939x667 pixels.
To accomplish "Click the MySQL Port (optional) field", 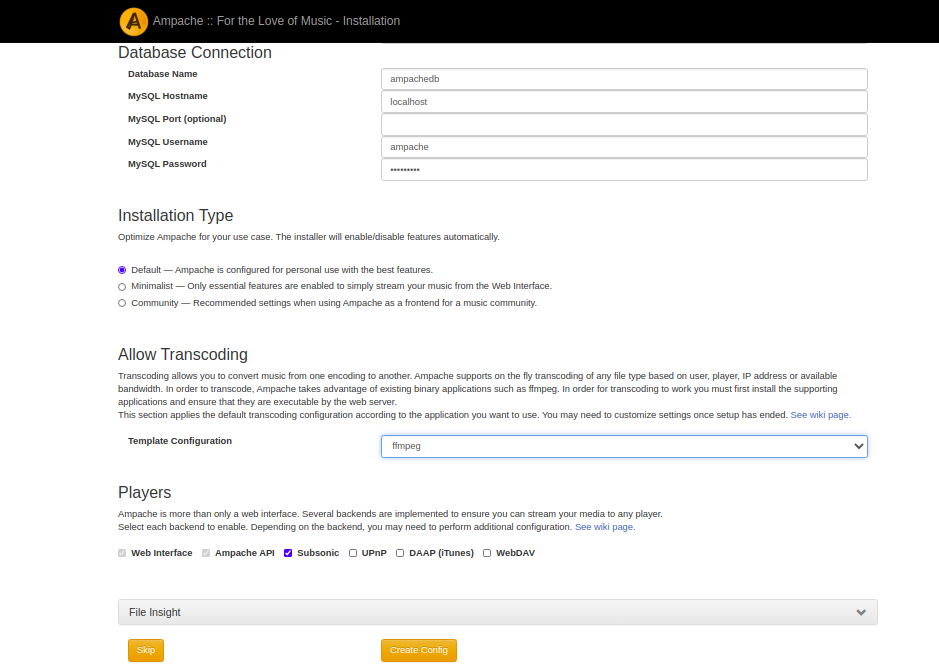I will (x=624, y=125).
